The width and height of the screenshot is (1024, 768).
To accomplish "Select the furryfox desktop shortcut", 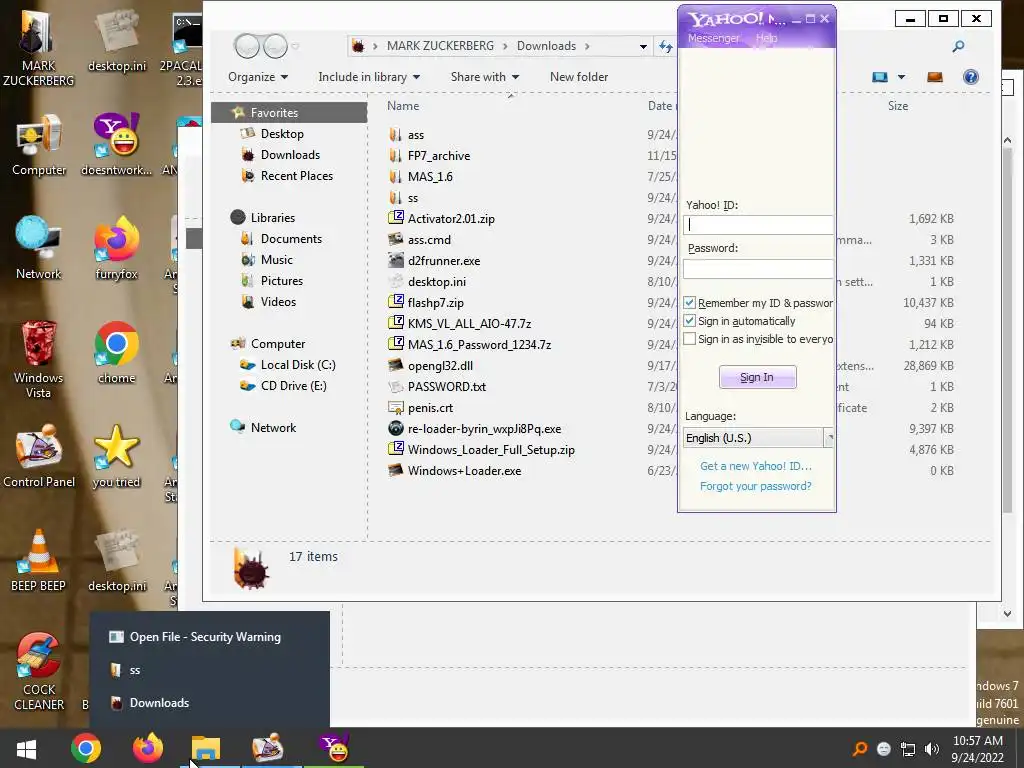I will (x=116, y=249).
